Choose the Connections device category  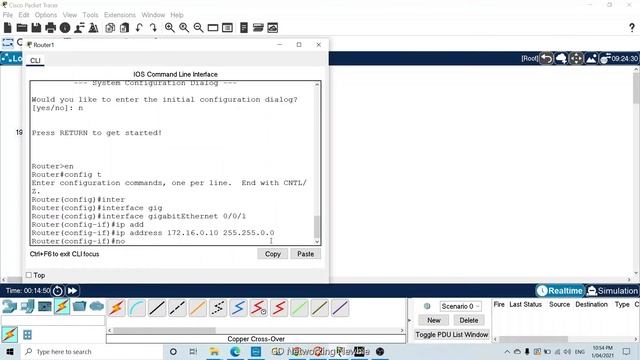pyautogui.click(x=62, y=306)
